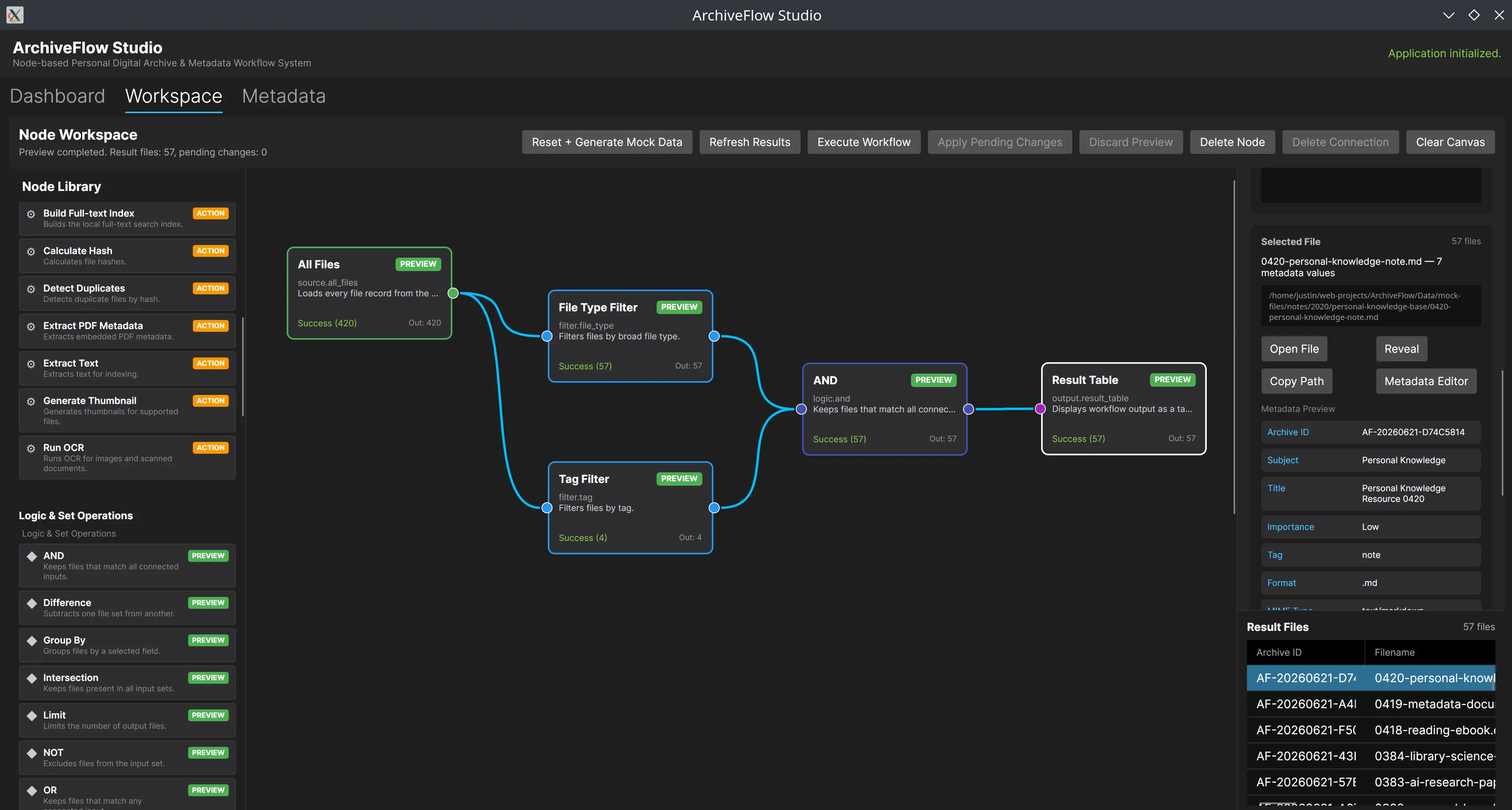Click the Reveal button
Image resolution: width=1512 pixels, height=810 pixels.
pos(1401,349)
